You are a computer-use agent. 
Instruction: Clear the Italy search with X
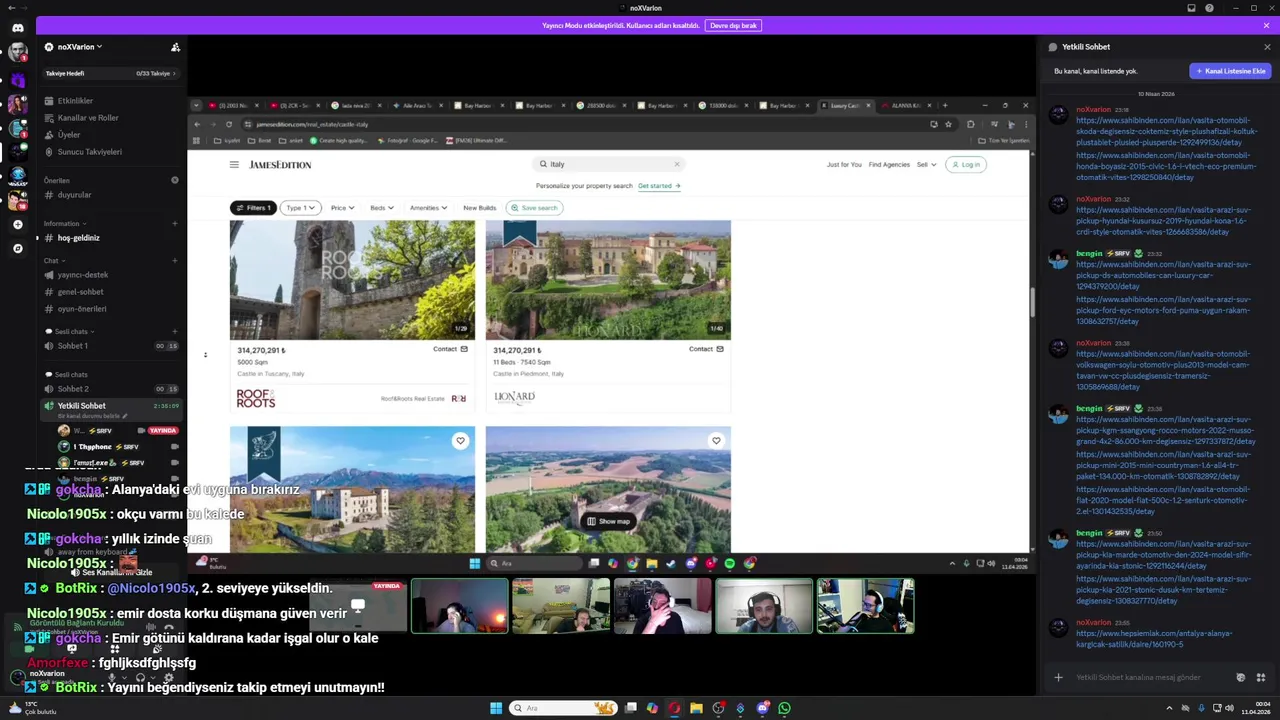point(676,164)
